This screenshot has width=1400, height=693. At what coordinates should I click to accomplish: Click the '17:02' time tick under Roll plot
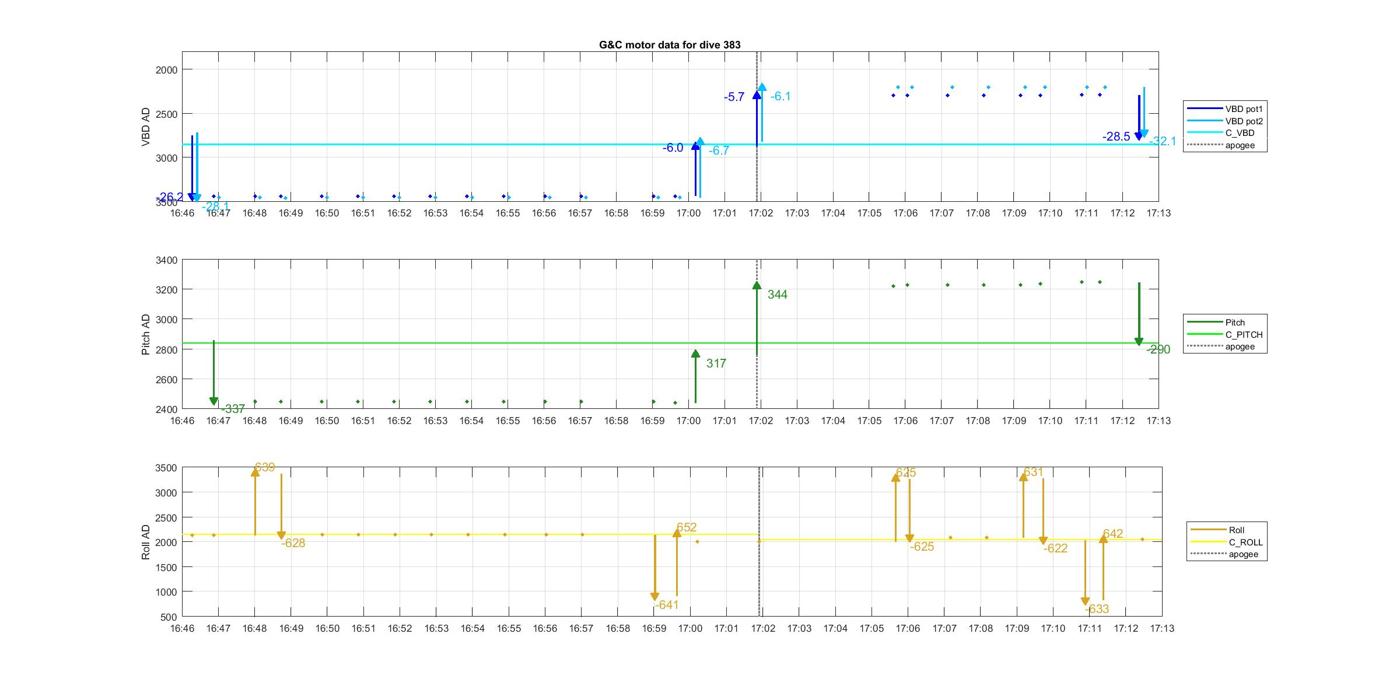[762, 629]
